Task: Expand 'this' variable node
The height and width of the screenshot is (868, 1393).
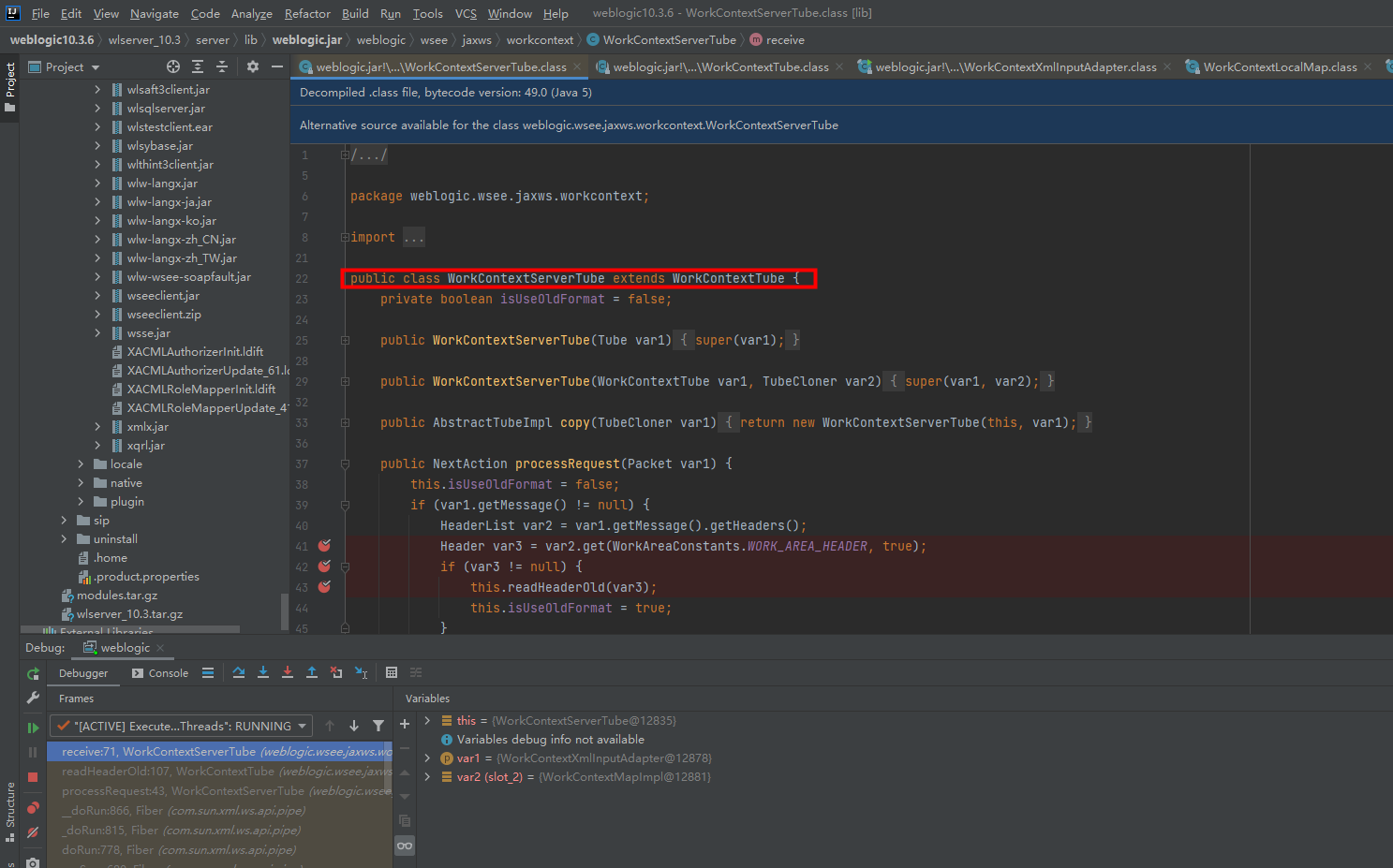Action: tap(427, 720)
